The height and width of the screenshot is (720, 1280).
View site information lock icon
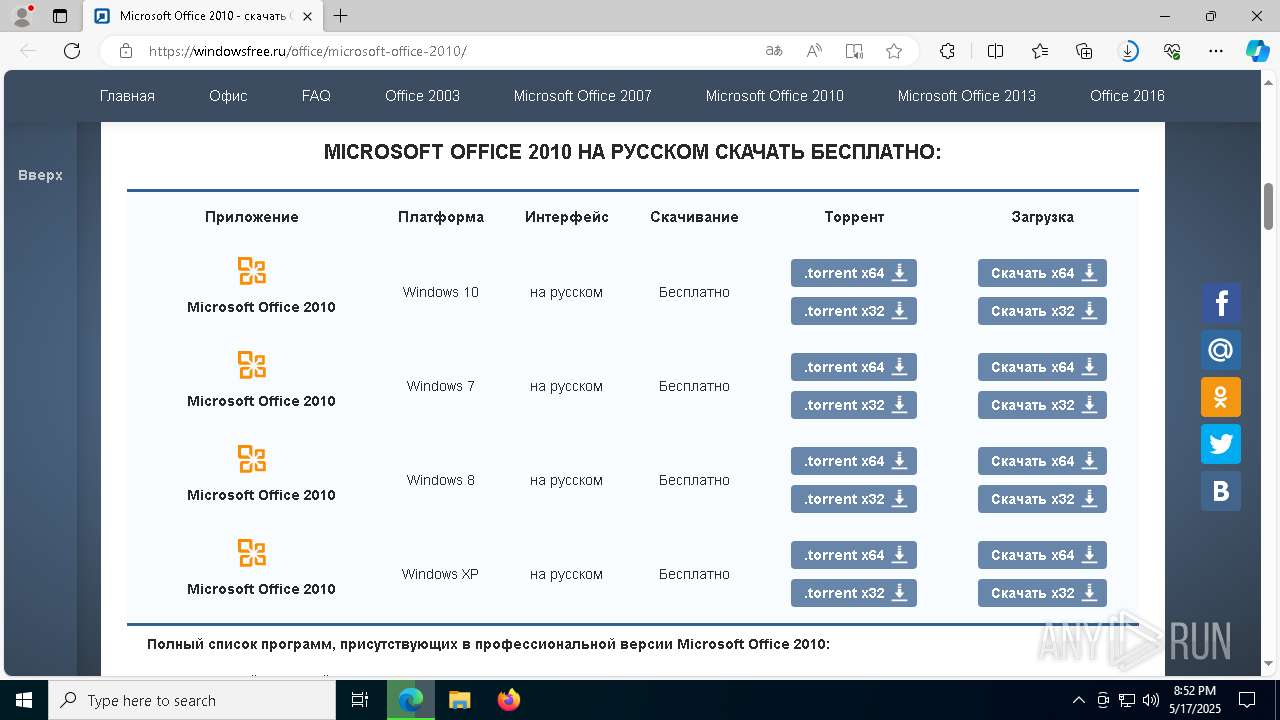point(125,51)
